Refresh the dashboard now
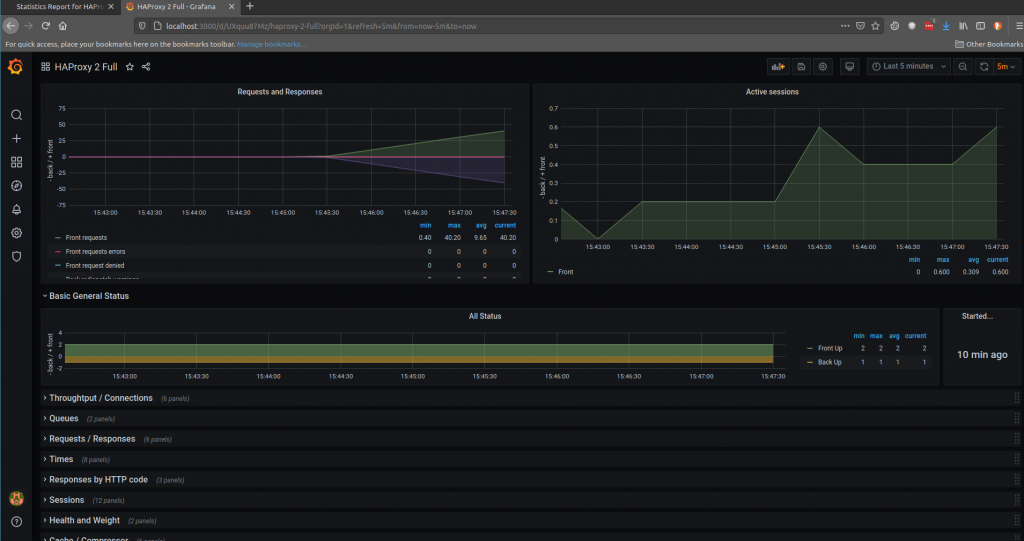The height and width of the screenshot is (541, 1024). click(984, 67)
